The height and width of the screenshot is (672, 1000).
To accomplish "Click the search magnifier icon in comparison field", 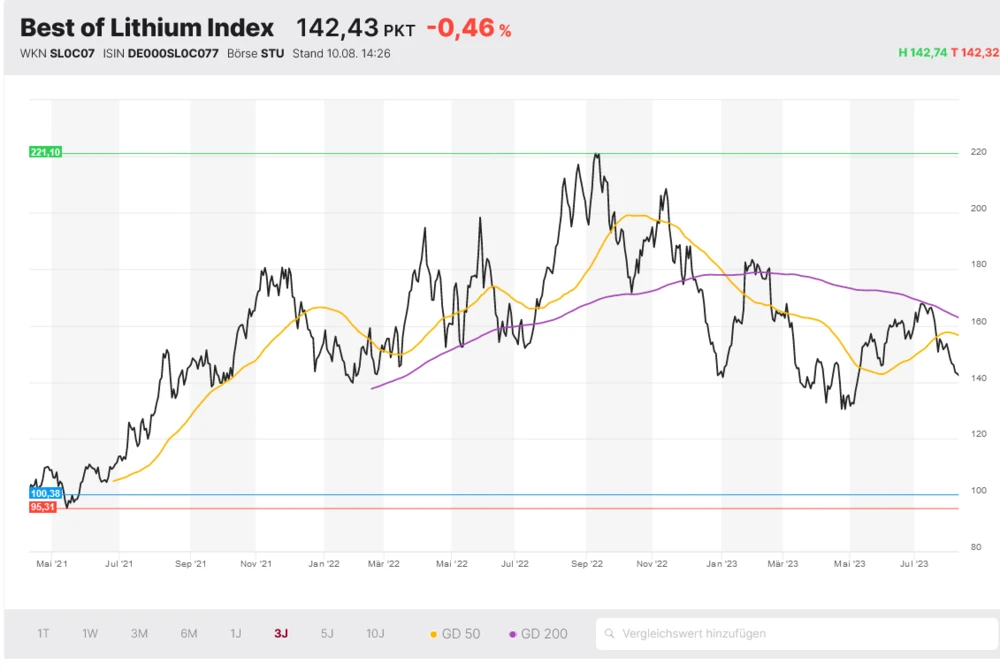I will (609, 634).
